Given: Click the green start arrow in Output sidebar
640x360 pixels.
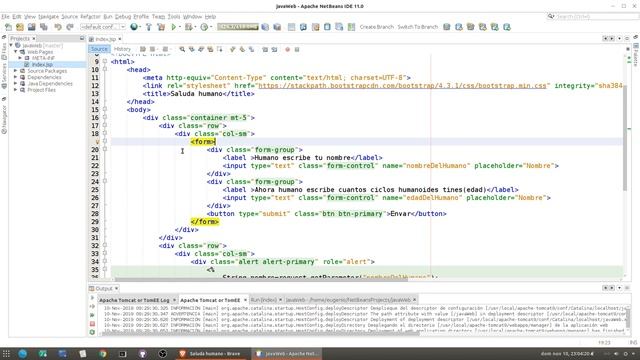Looking at the screenshot, I should 92,298.
